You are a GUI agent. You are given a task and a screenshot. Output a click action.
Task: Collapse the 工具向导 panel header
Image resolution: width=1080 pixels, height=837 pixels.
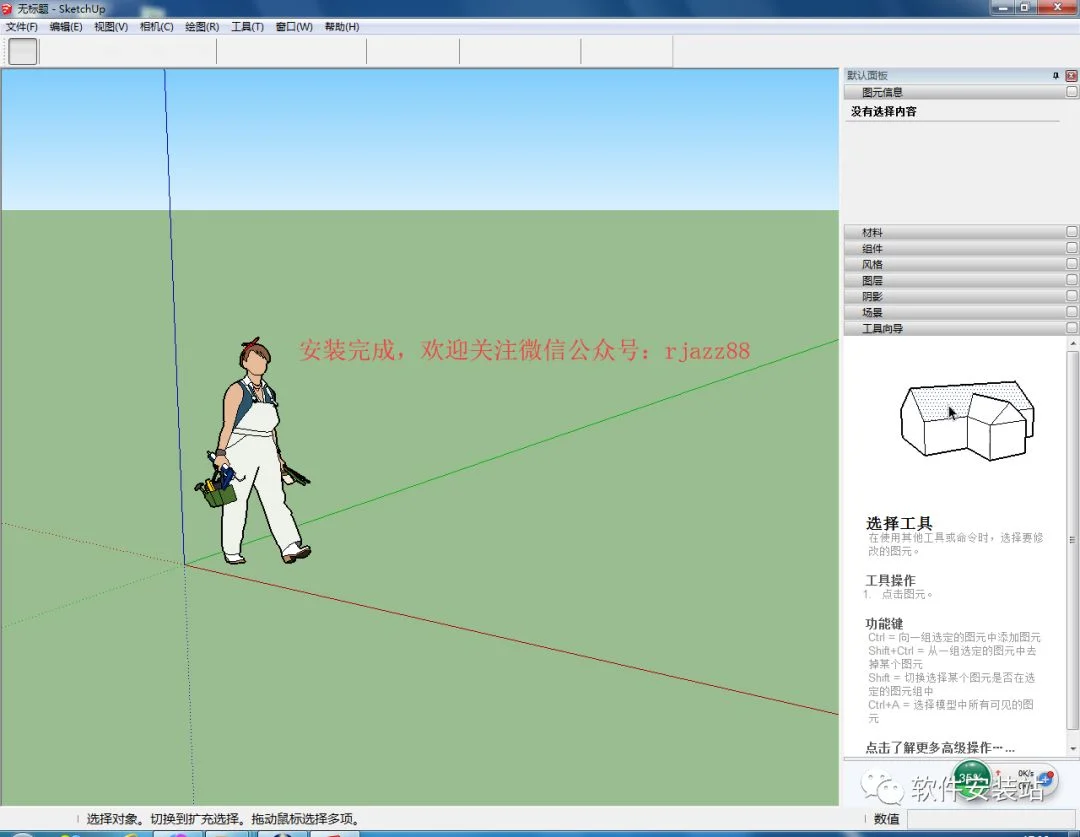(960, 328)
